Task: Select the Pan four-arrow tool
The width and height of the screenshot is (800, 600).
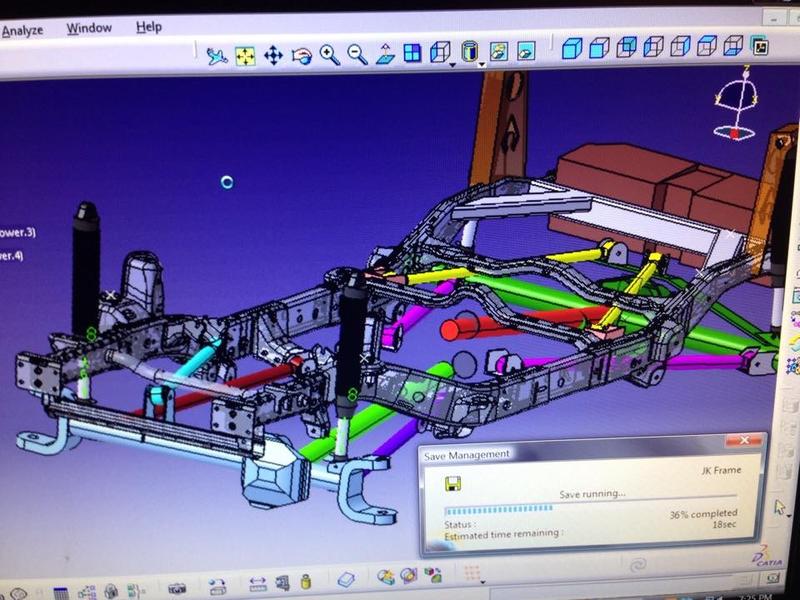Action: click(x=273, y=55)
